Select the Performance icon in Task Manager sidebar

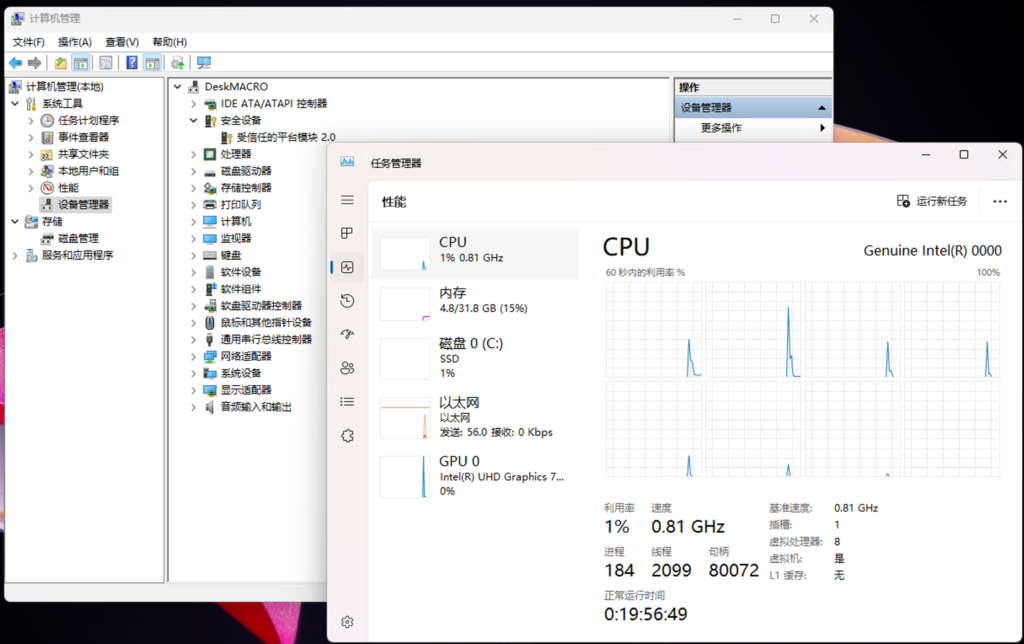point(347,267)
